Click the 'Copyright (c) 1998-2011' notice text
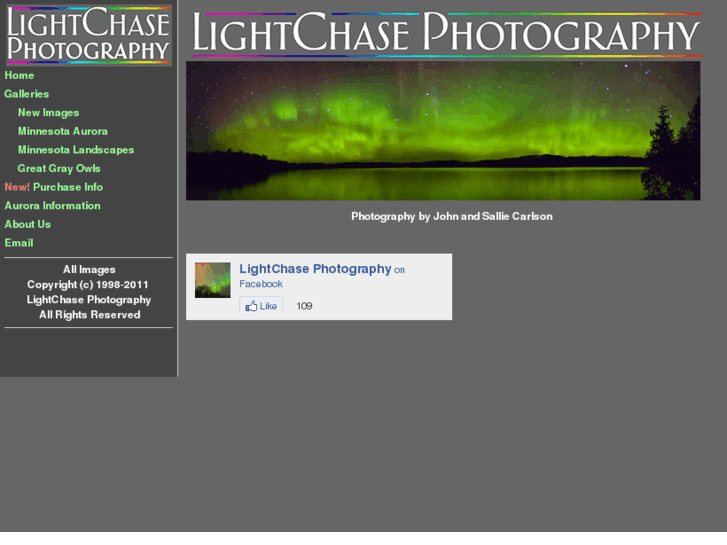This screenshot has height=545, width=727. pos(88,284)
